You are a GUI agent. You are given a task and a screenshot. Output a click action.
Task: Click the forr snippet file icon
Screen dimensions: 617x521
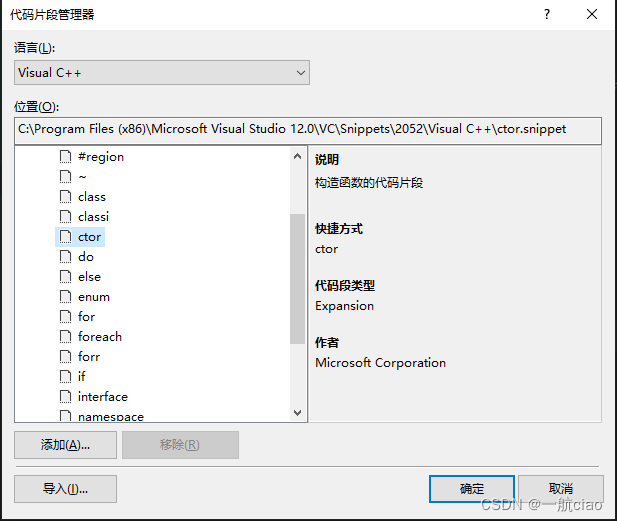[x=65, y=357]
